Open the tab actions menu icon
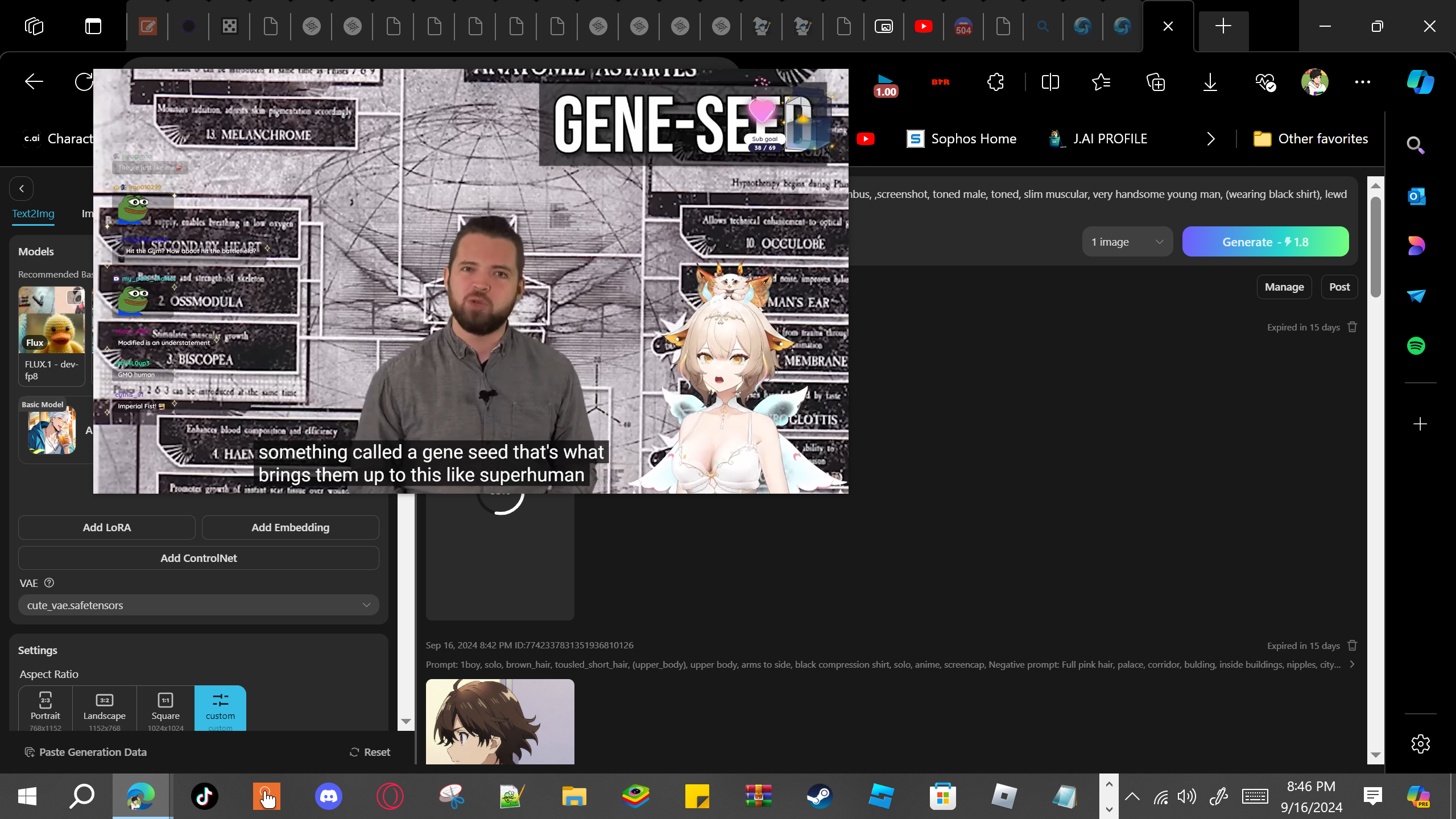 pyautogui.click(x=93, y=26)
